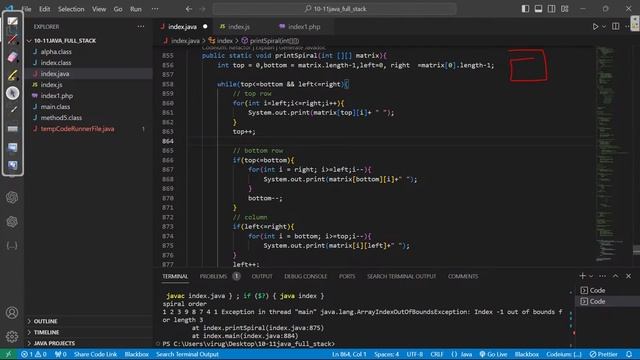The width and height of the screenshot is (640, 360).
Task: Open the curly braces extension icon
Action: point(12,246)
